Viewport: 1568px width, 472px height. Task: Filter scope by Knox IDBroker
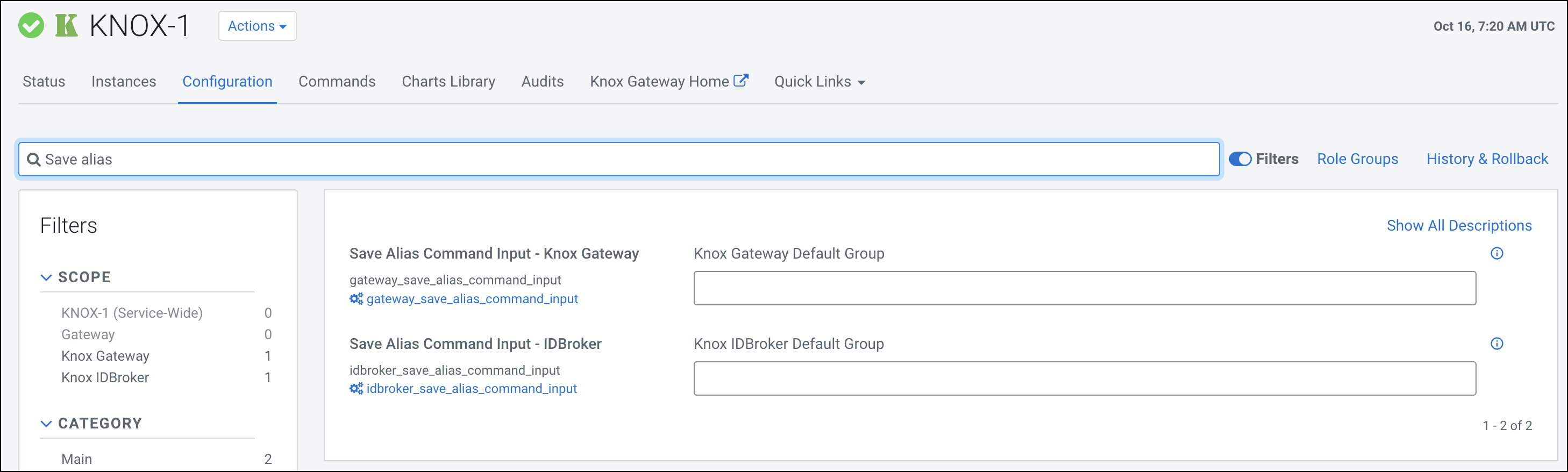pos(105,378)
